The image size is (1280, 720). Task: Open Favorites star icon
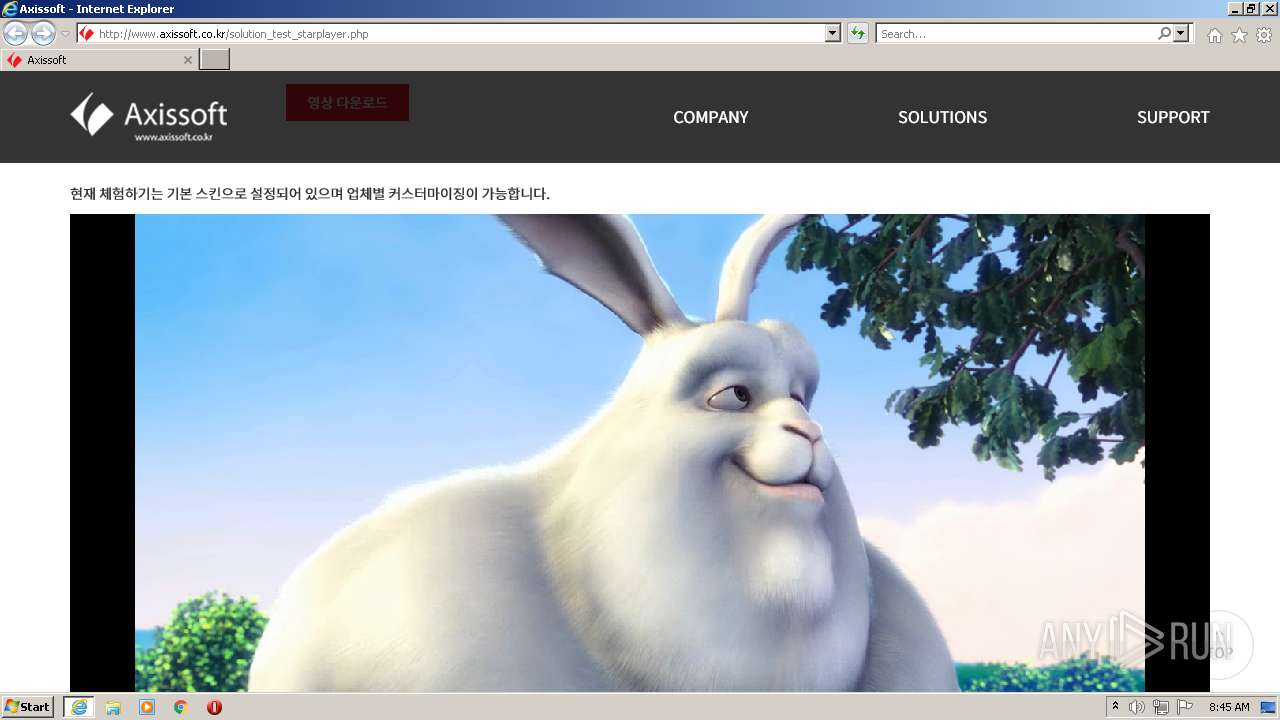tap(1239, 35)
